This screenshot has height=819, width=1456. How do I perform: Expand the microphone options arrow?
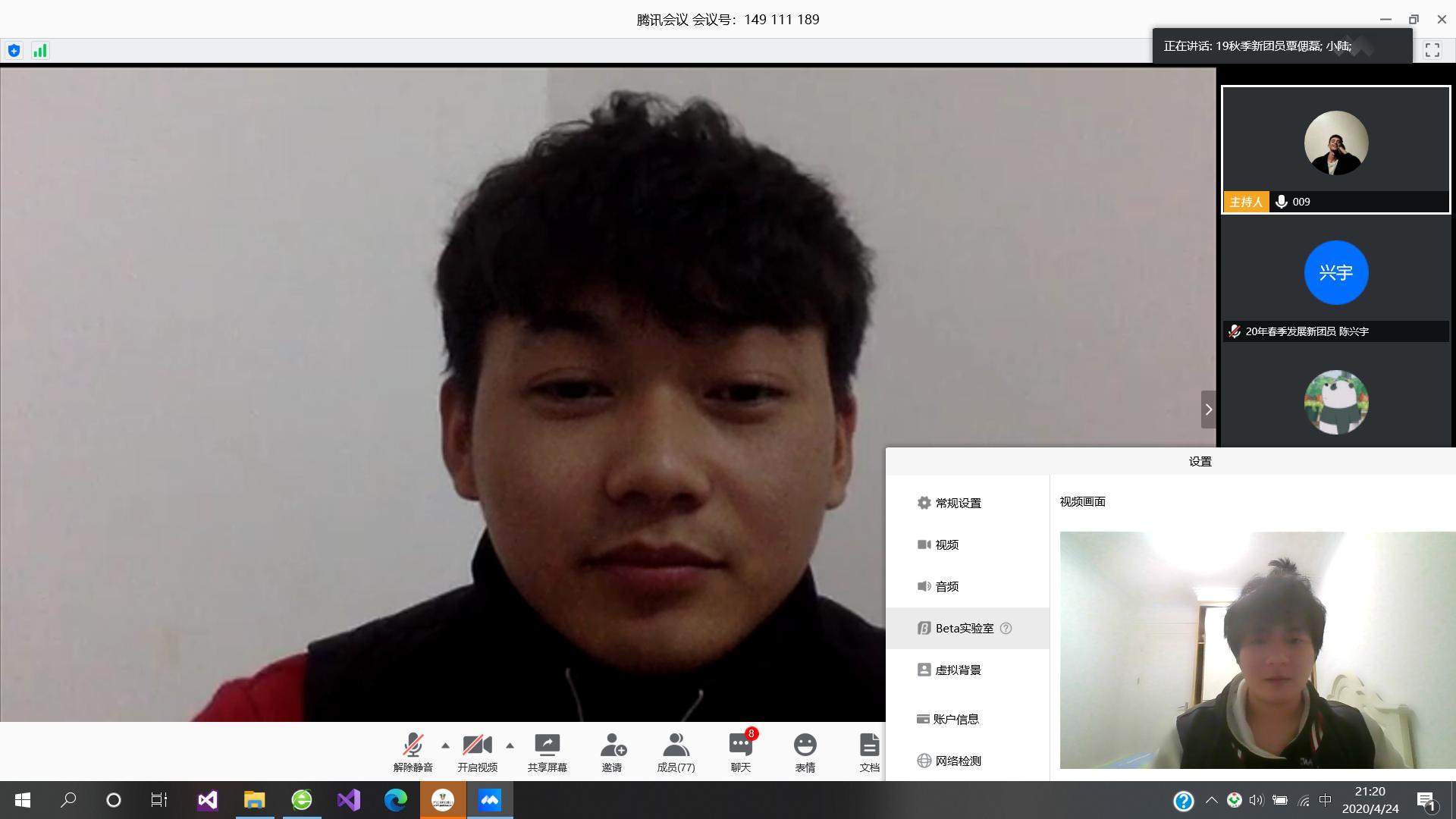[x=445, y=745]
